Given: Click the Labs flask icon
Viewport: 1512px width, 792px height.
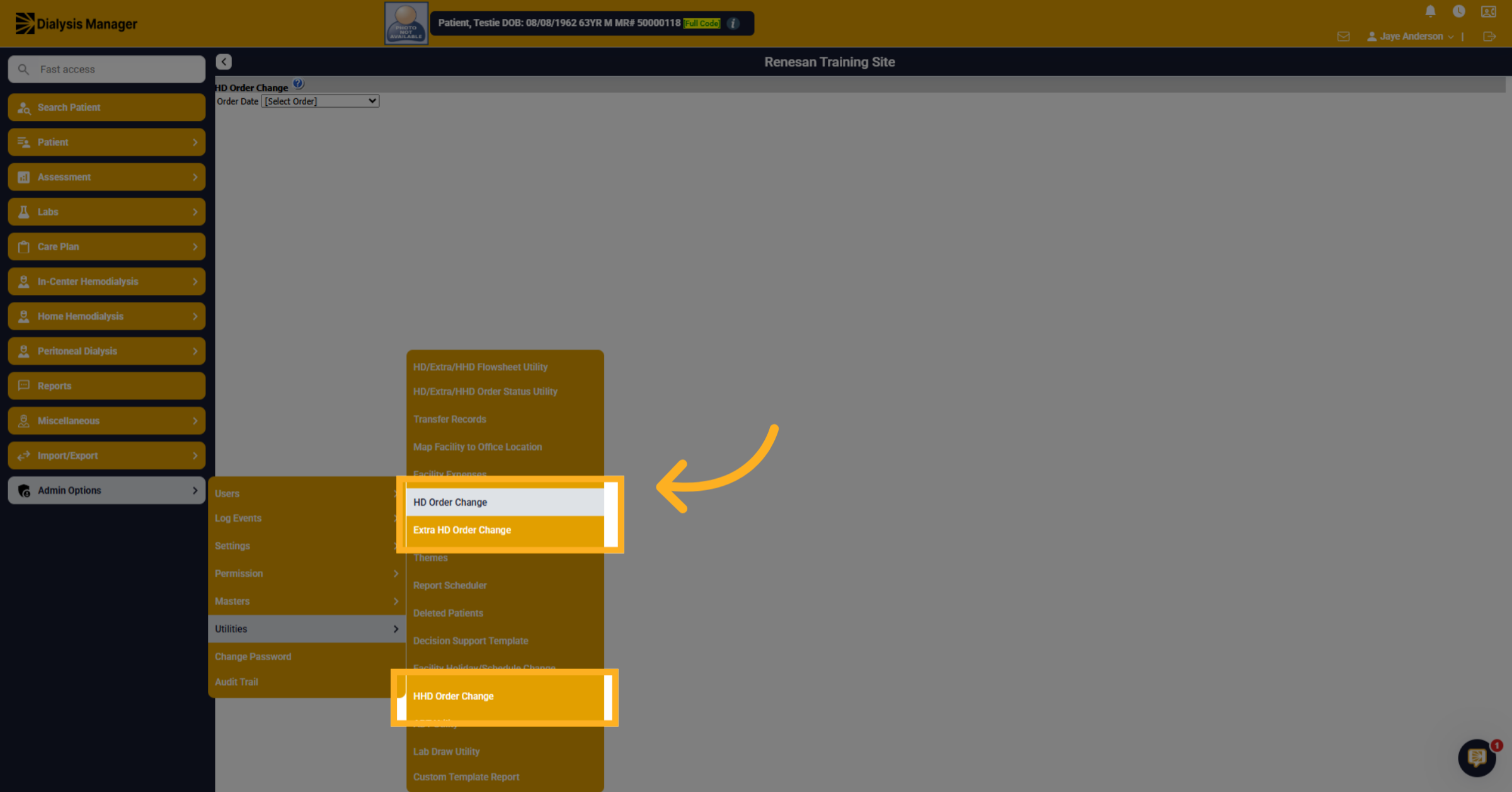Looking at the screenshot, I should pyautogui.click(x=24, y=212).
